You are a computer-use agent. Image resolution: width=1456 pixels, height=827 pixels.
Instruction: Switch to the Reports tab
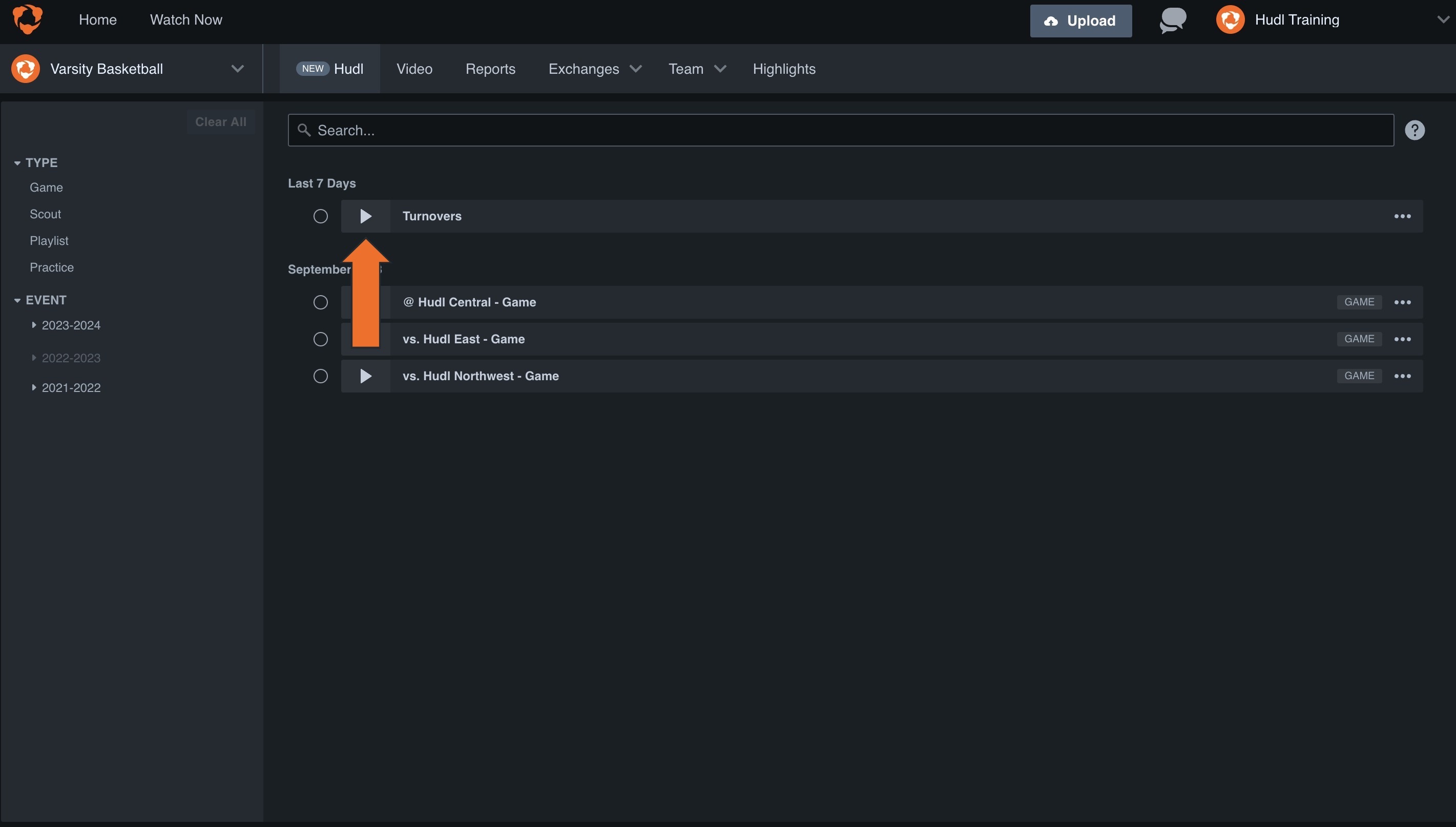pyautogui.click(x=490, y=69)
